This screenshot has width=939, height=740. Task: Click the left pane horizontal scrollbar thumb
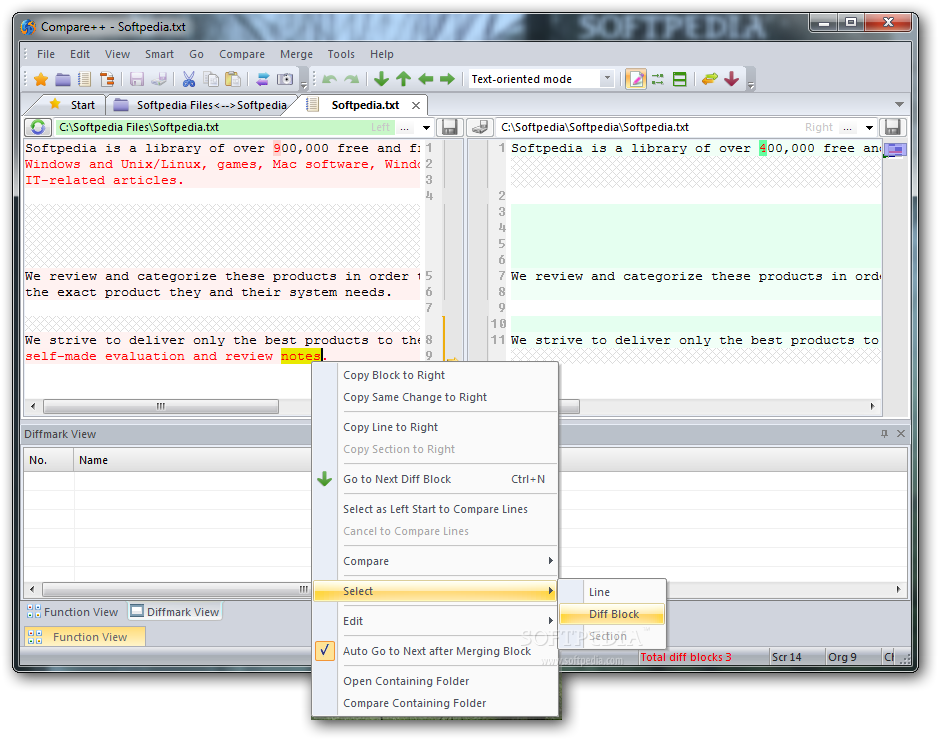tap(161, 407)
